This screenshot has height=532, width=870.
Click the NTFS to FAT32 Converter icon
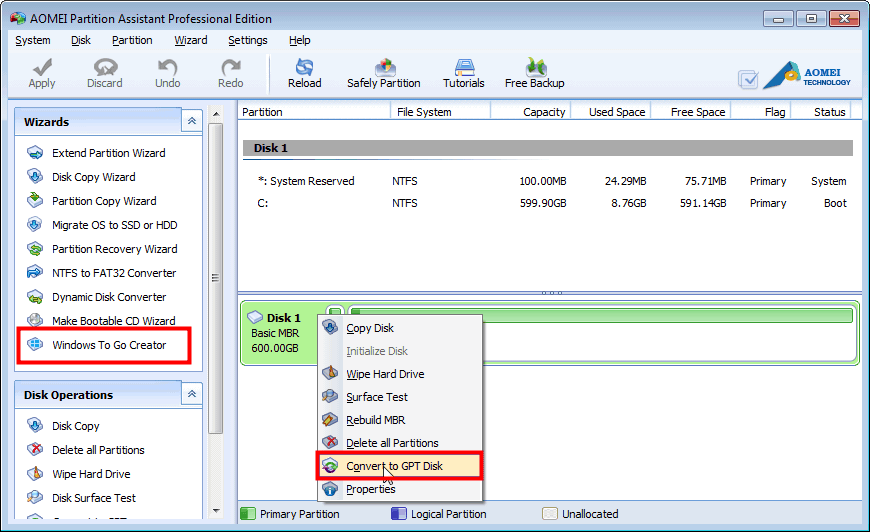(x=35, y=272)
